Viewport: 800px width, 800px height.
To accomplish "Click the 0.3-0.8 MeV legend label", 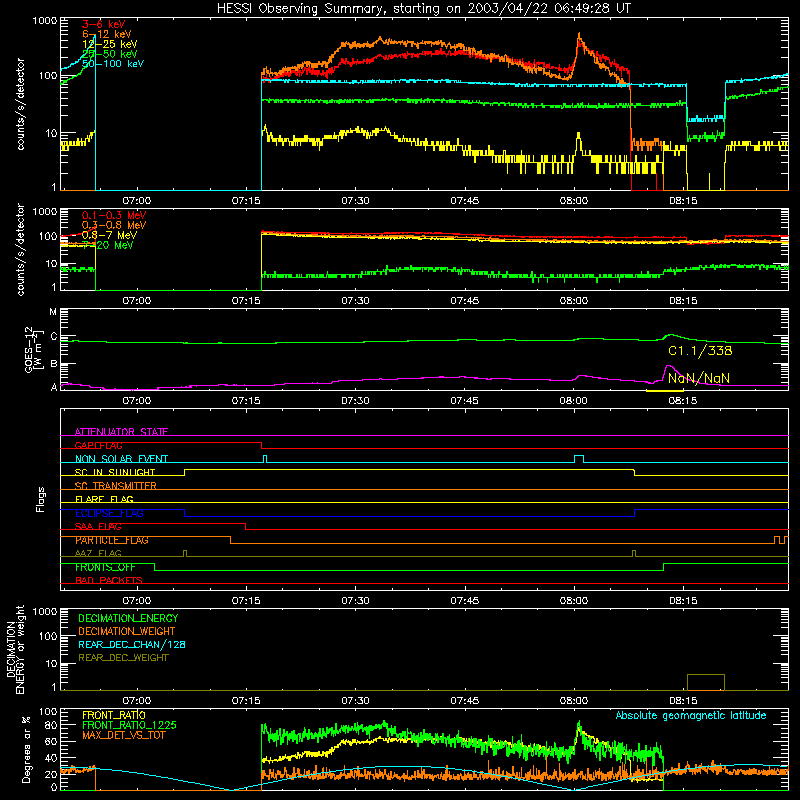I will (x=114, y=225).
